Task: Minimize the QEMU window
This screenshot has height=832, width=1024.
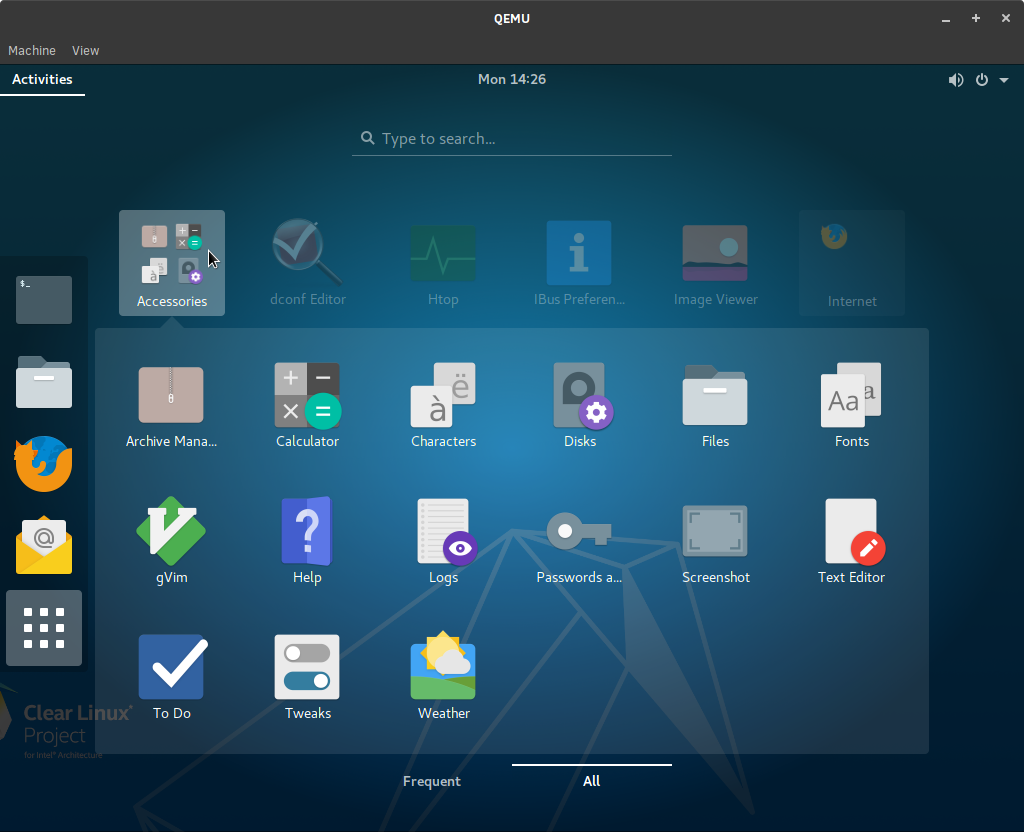Action: [x=946, y=19]
